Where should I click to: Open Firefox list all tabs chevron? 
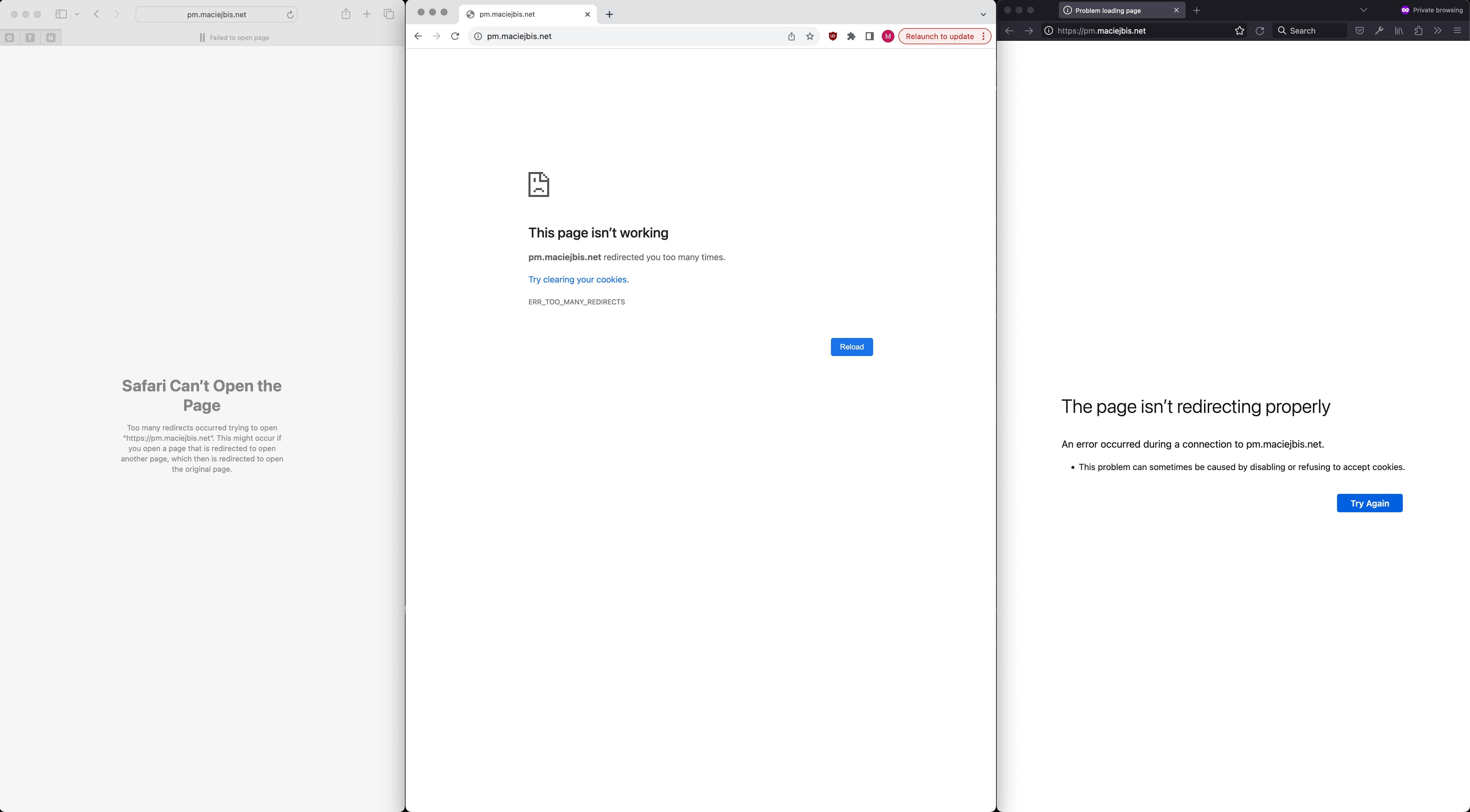[1363, 10]
